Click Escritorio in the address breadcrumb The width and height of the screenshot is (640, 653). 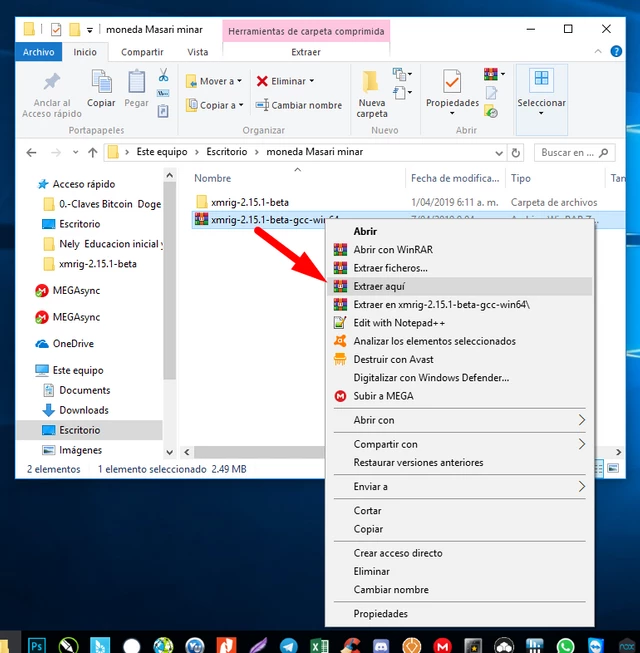tap(227, 152)
